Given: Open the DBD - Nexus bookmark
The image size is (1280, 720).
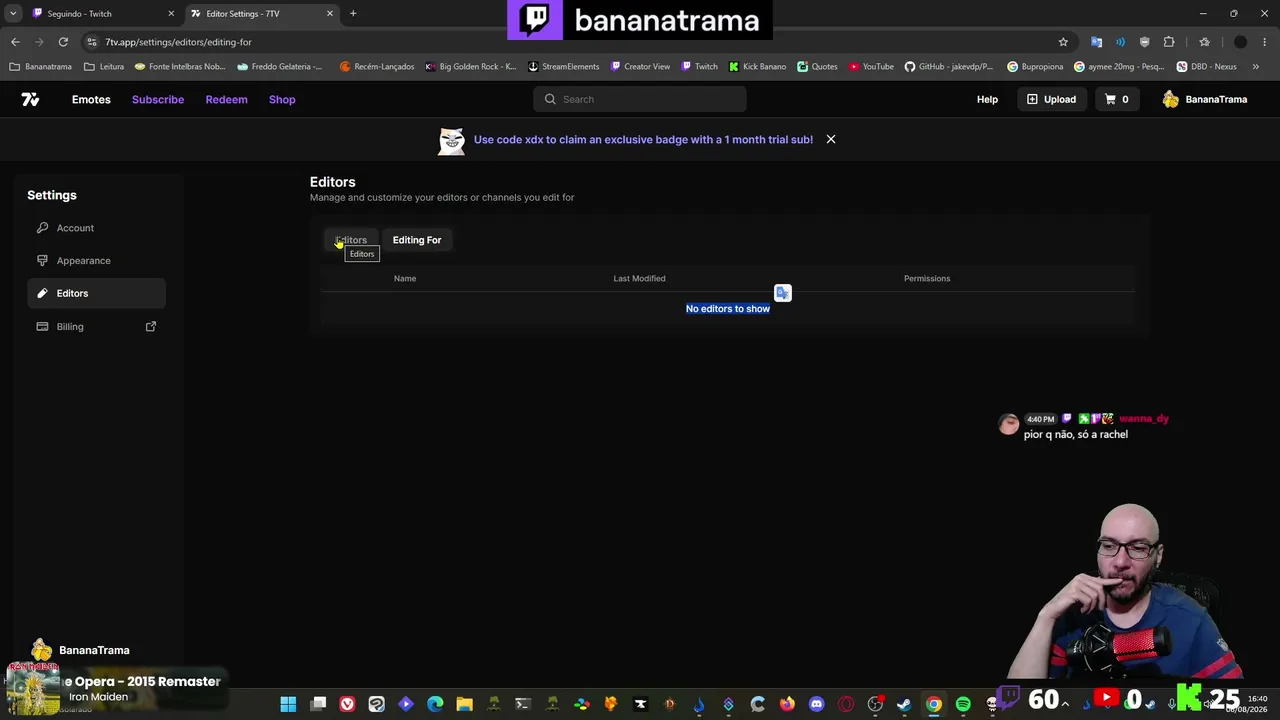Looking at the screenshot, I should coord(1207,67).
